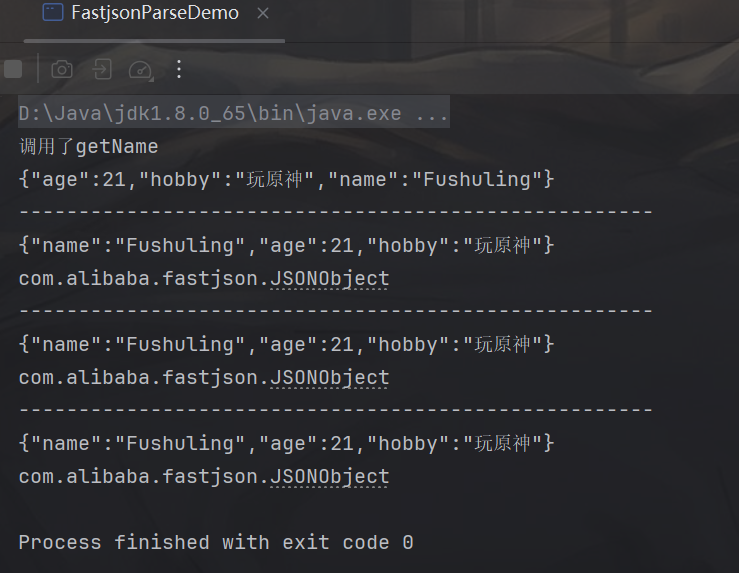Click the camera Dump Threads icon

click(x=62, y=69)
